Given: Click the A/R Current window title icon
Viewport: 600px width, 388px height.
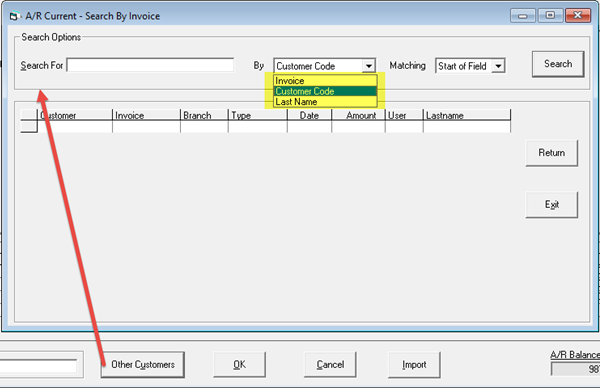Looking at the screenshot, I should coord(14,16).
